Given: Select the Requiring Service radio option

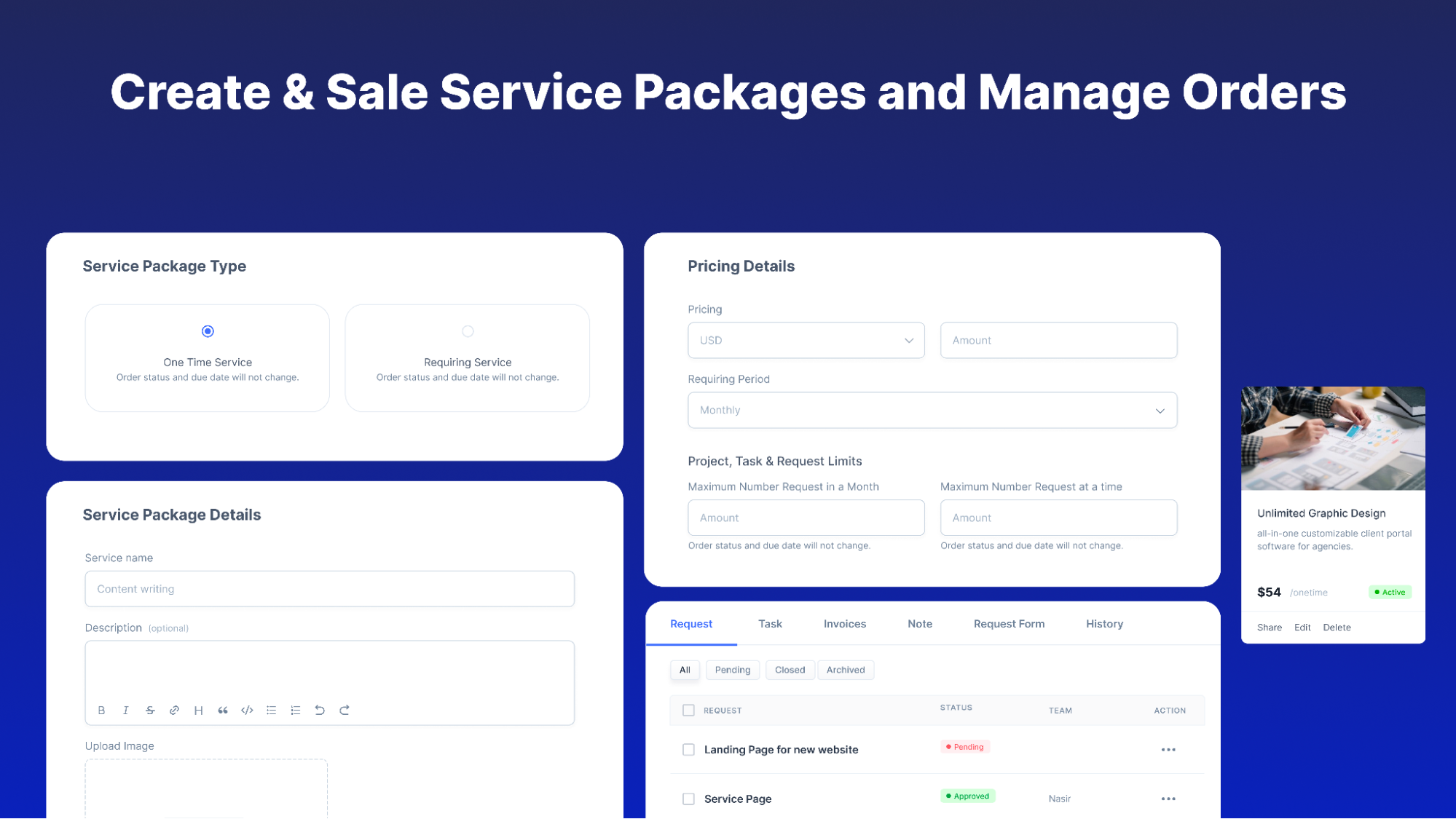Looking at the screenshot, I should tap(468, 331).
